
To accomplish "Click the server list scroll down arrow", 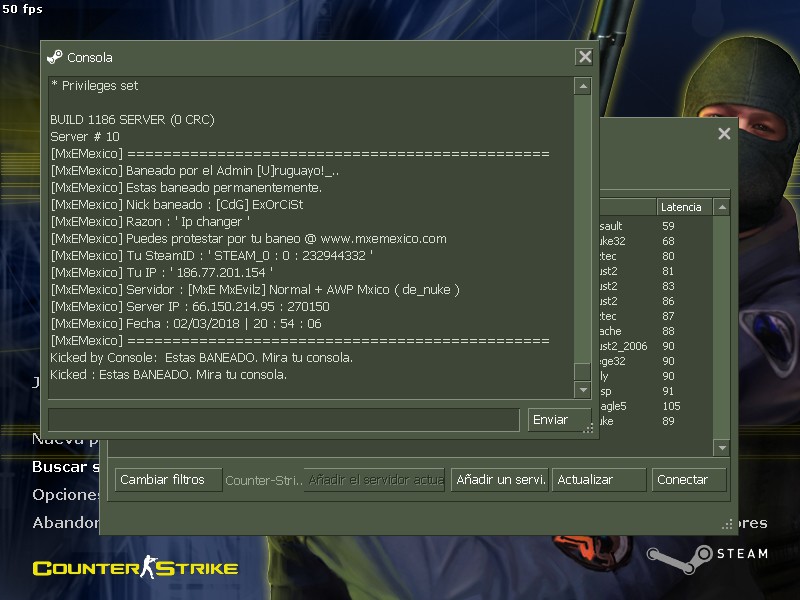I will [722, 448].
